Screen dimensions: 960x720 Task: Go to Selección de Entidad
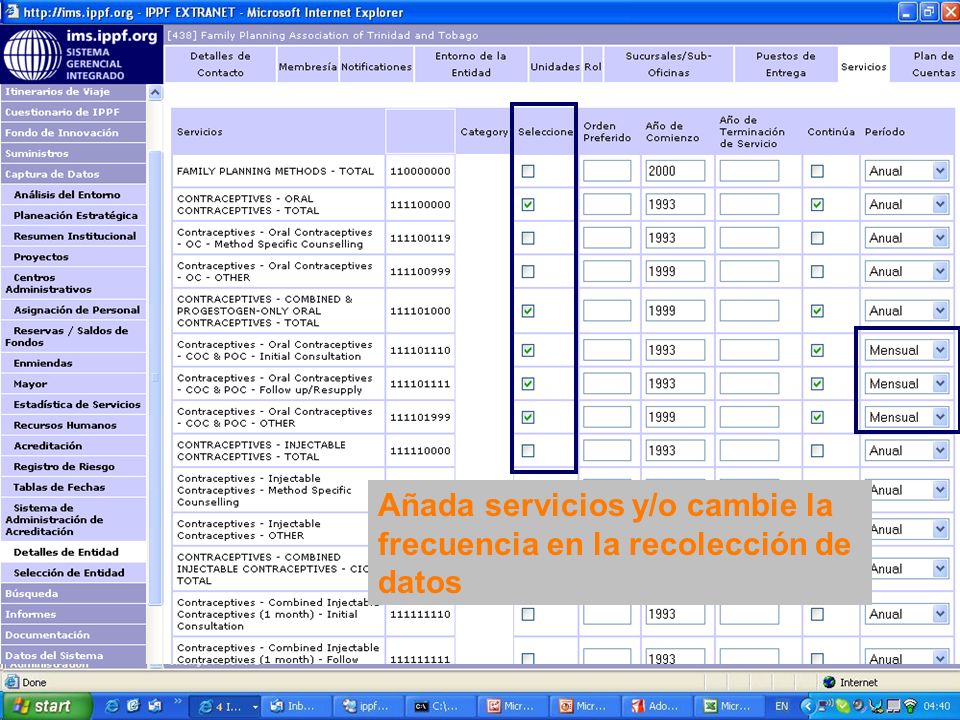73,572
